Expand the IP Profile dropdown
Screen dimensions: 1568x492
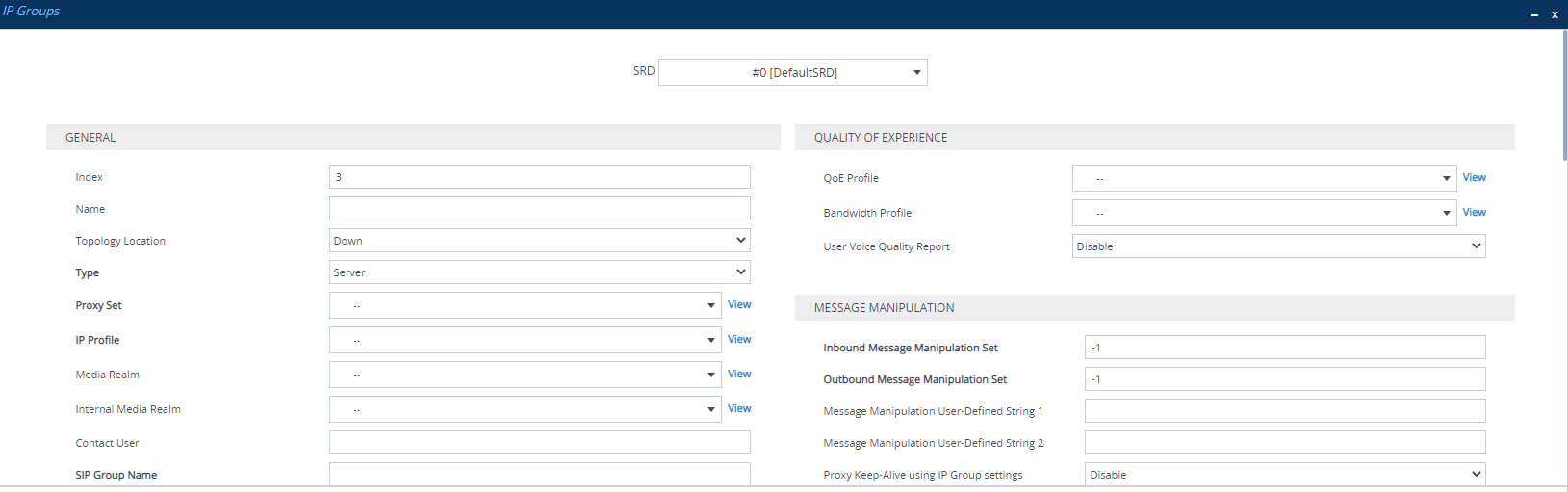coord(525,340)
